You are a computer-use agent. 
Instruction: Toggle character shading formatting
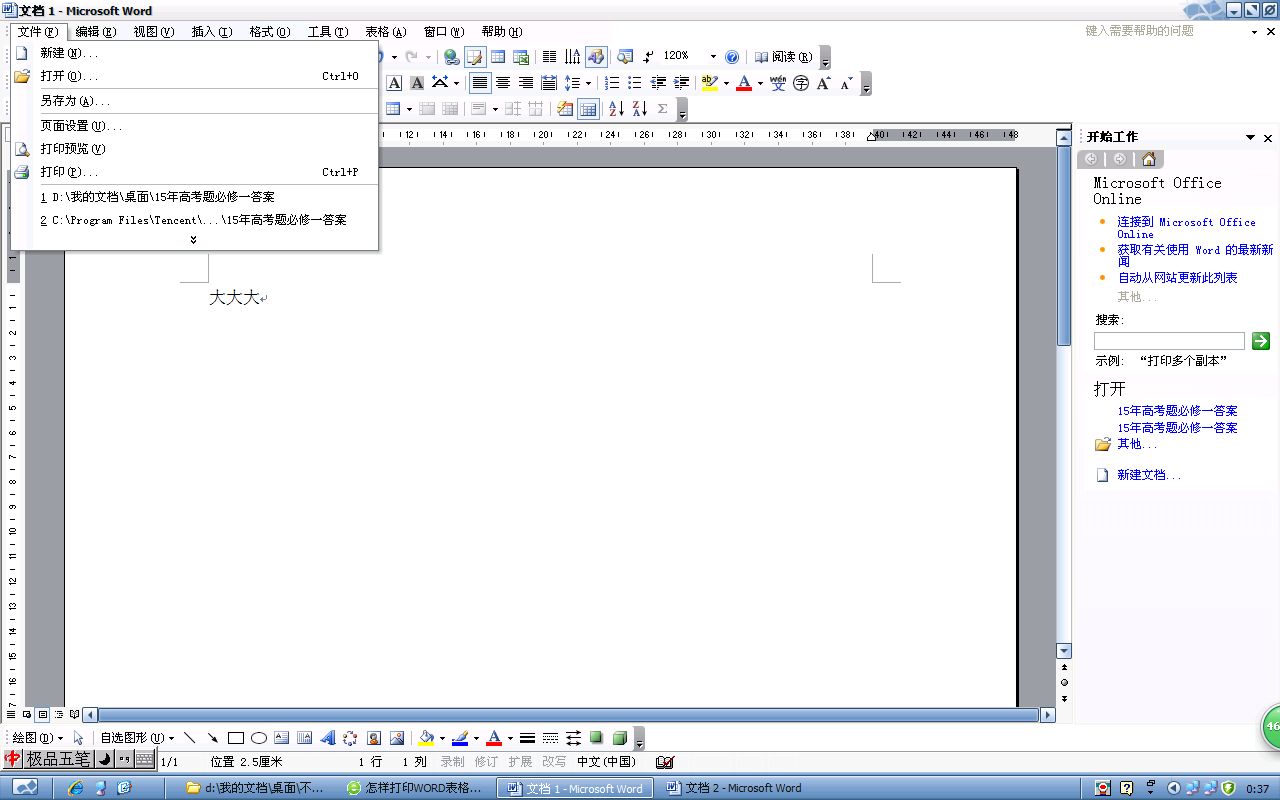tap(417, 83)
